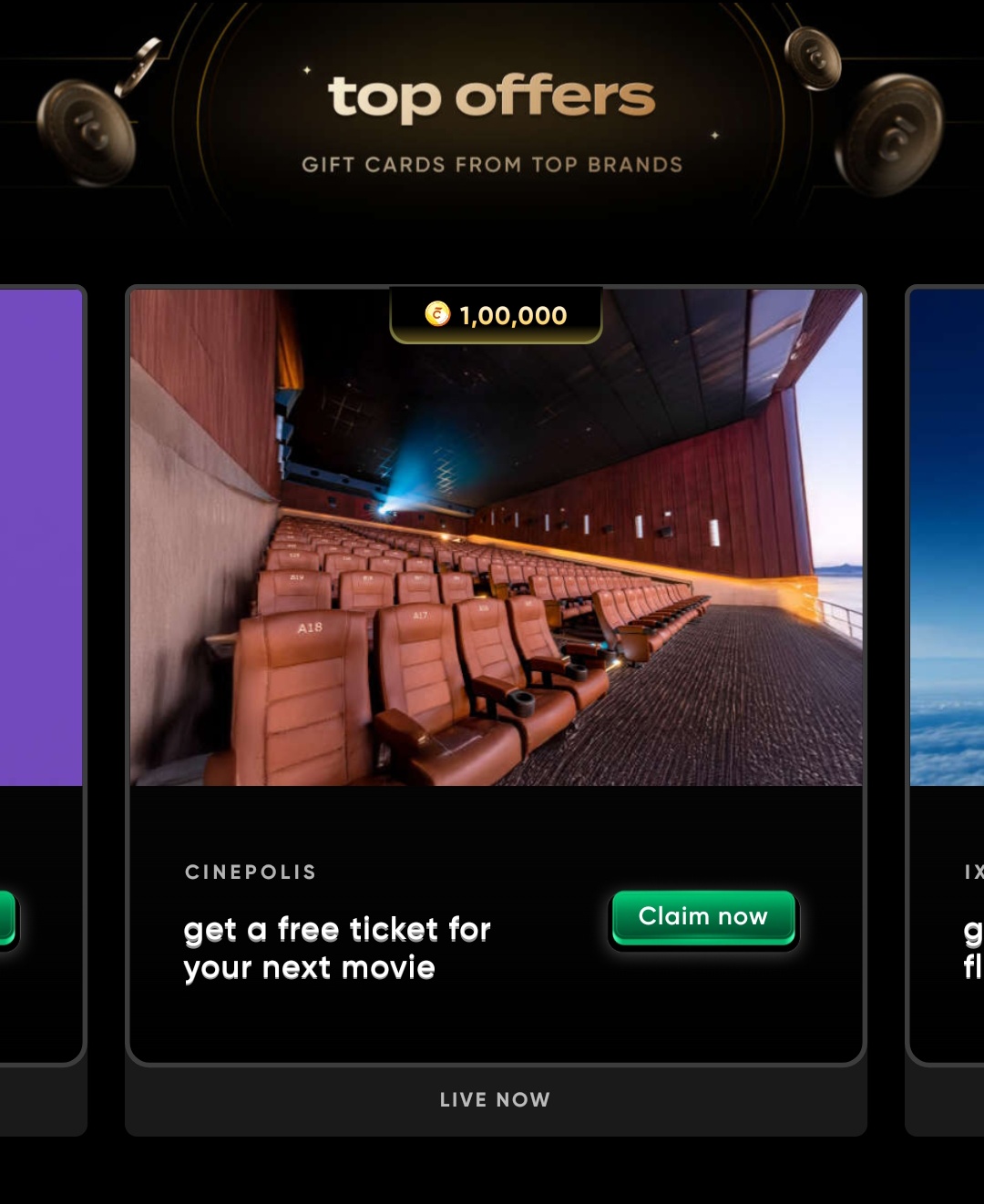Click the sparkle star left of top offers
This screenshot has width=984, height=1204.
307,70
